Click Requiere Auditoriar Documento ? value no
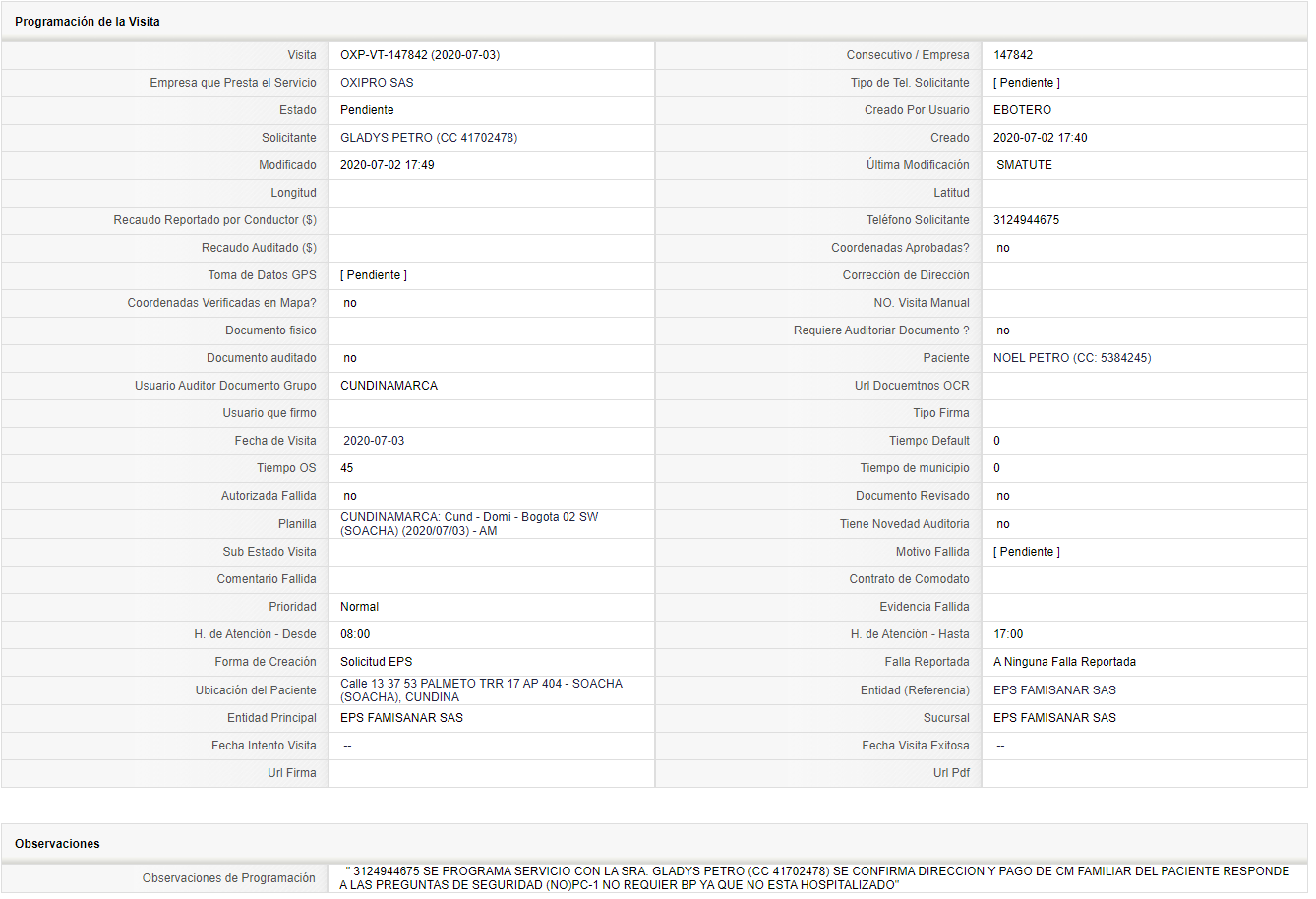This screenshot has height=899, width=1316. 1003,330
